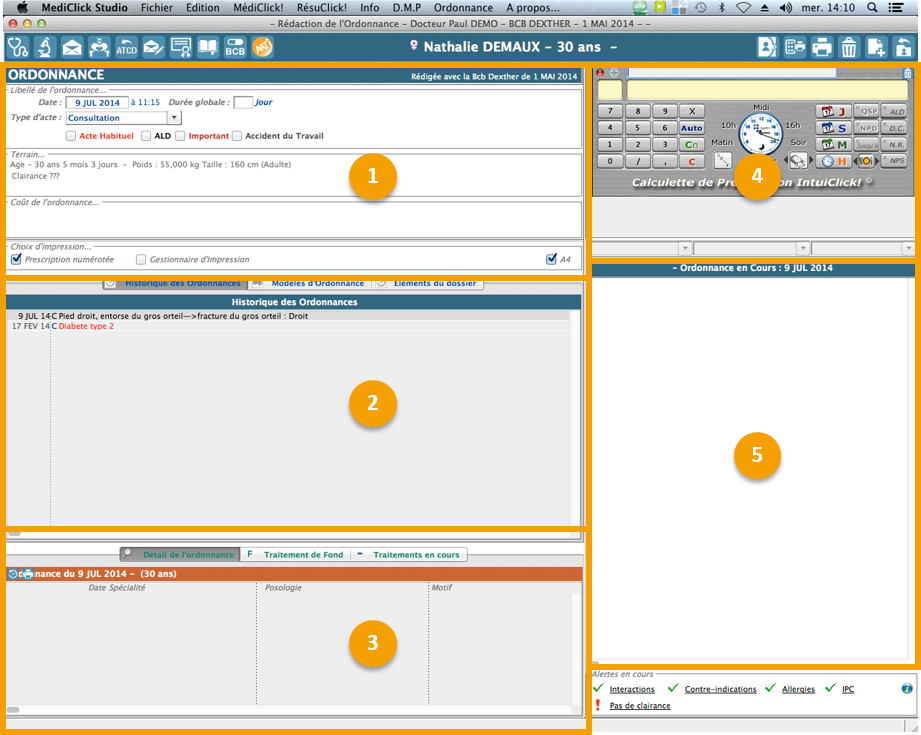Open the Contre-indications alert link
The height and width of the screenshot is (735, 921).
tap(720, 689)
